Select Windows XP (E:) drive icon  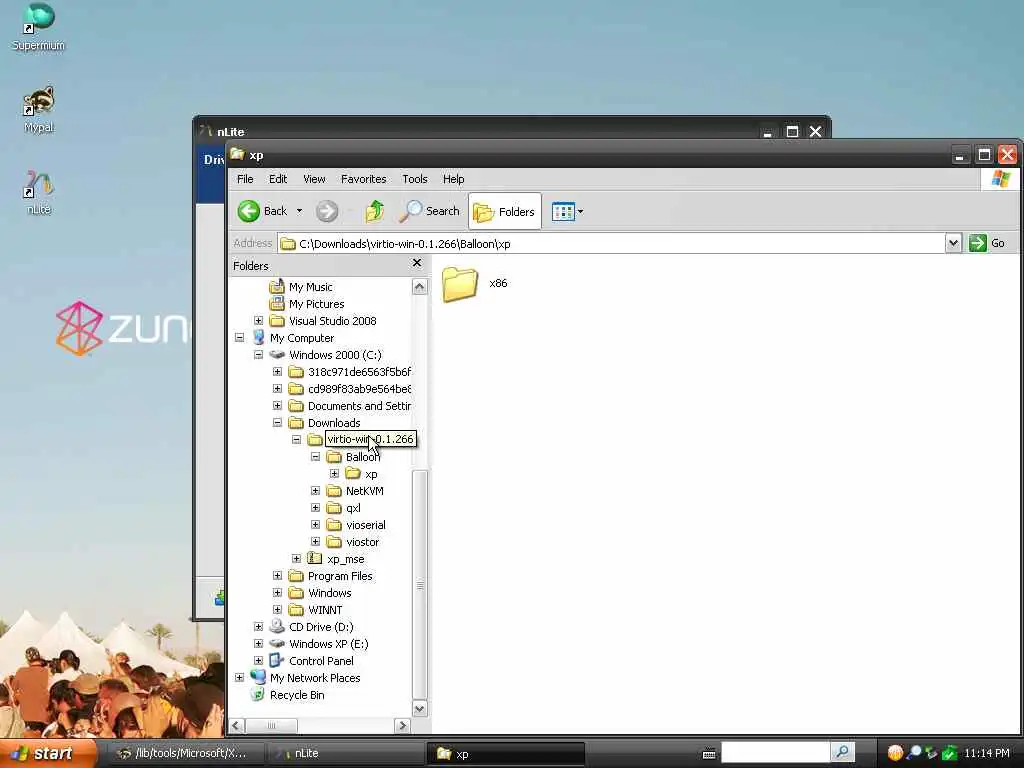click(x=277, y=643)
